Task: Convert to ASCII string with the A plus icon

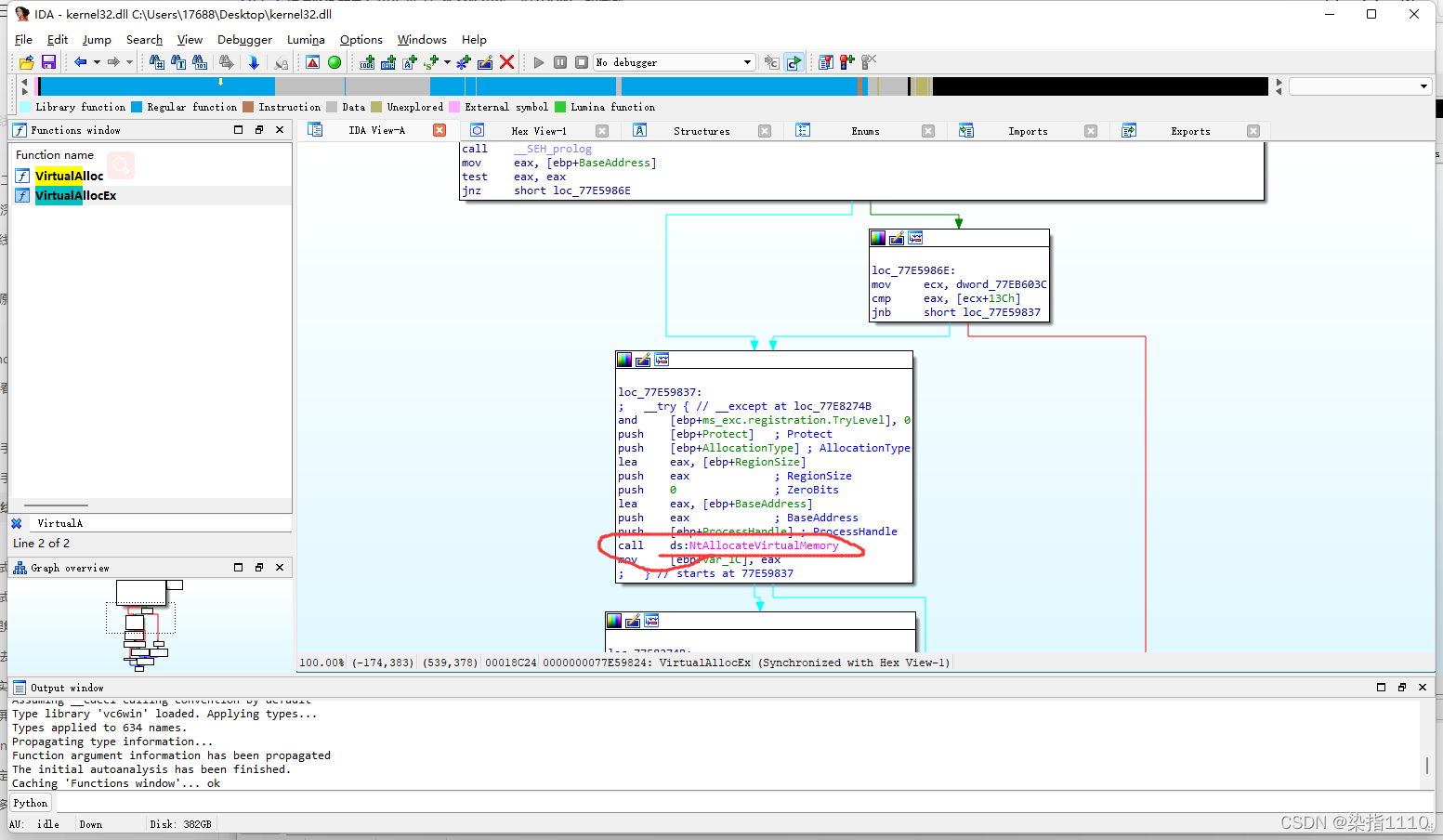Action: (410, 62)
